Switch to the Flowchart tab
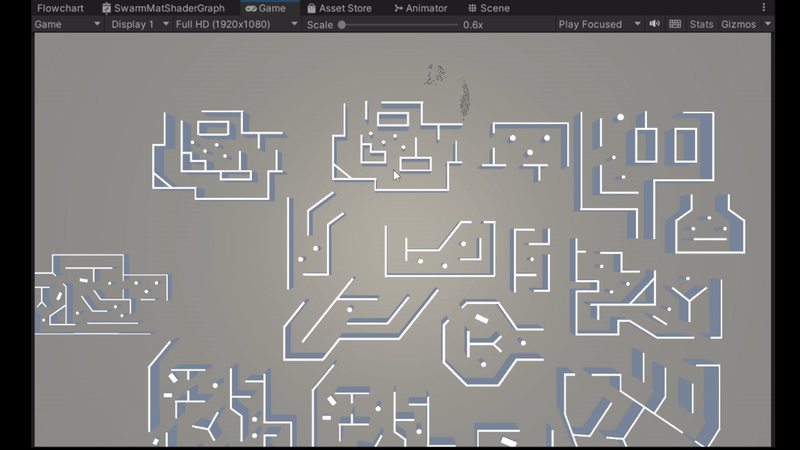Viewport: 800px width, 450px height. pyautogui.click(x=60, y=8)
